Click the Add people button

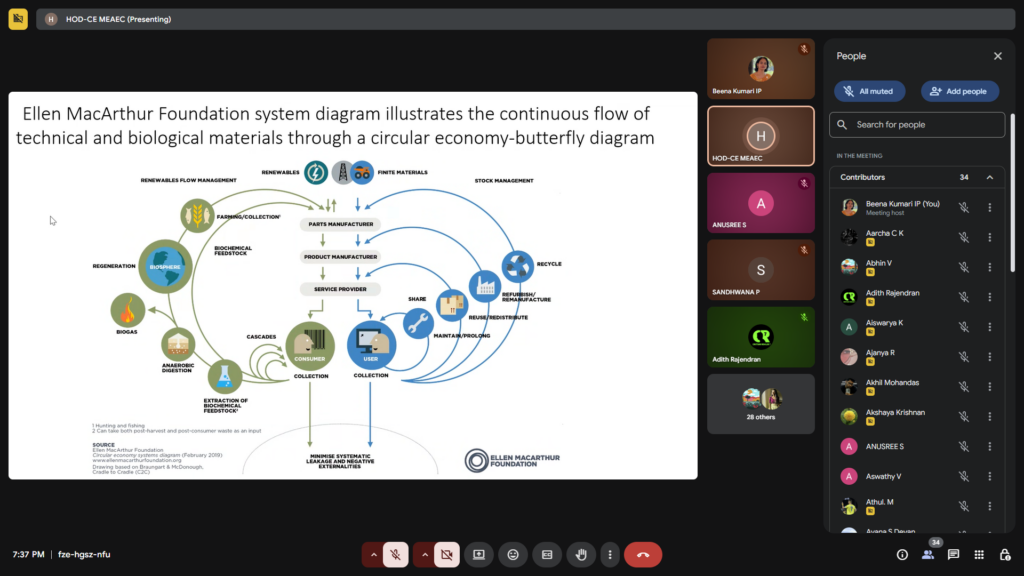(959, 91)
